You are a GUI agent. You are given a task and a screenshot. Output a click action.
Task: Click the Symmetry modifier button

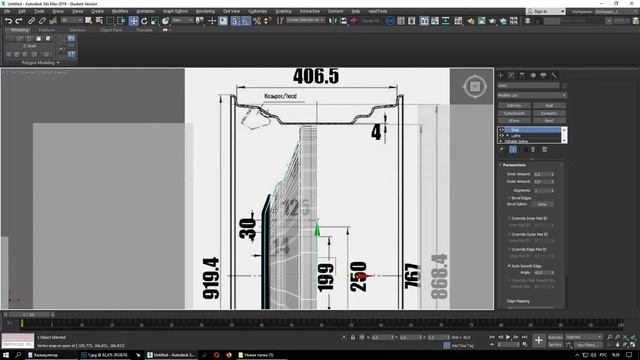(x=549, y=113)
